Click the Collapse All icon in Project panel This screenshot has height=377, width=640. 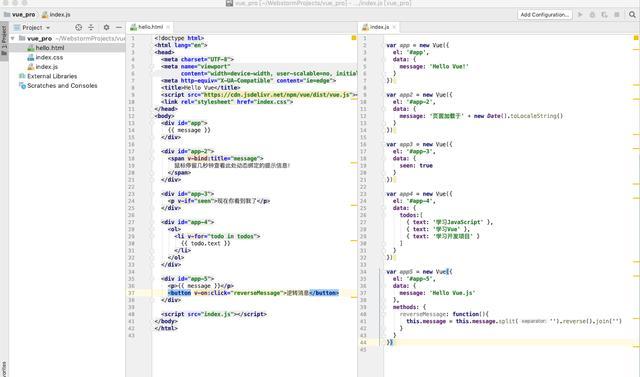(x=91, y=27)
